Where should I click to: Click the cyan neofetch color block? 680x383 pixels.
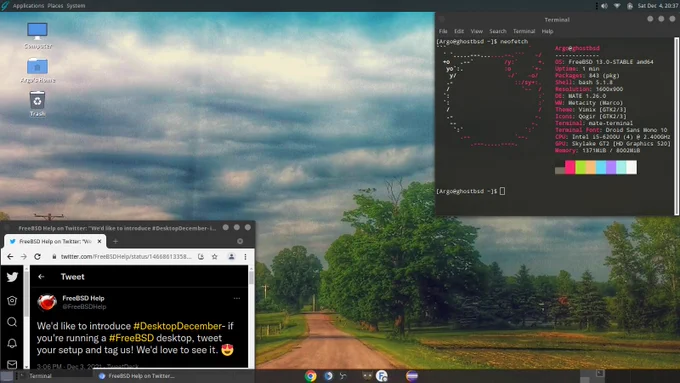point(601,167)
